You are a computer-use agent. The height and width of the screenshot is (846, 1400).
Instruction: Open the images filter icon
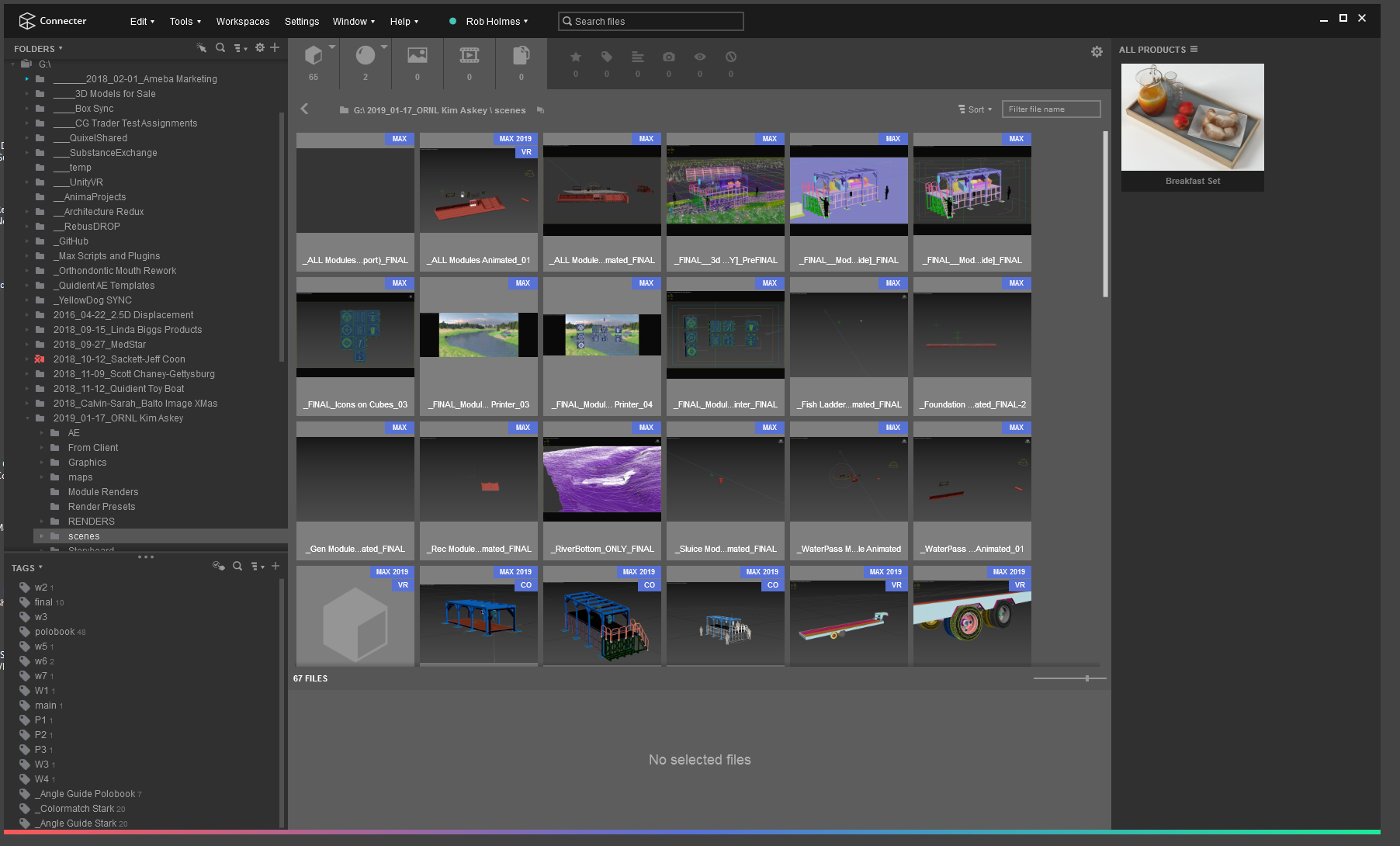[418, 55]
